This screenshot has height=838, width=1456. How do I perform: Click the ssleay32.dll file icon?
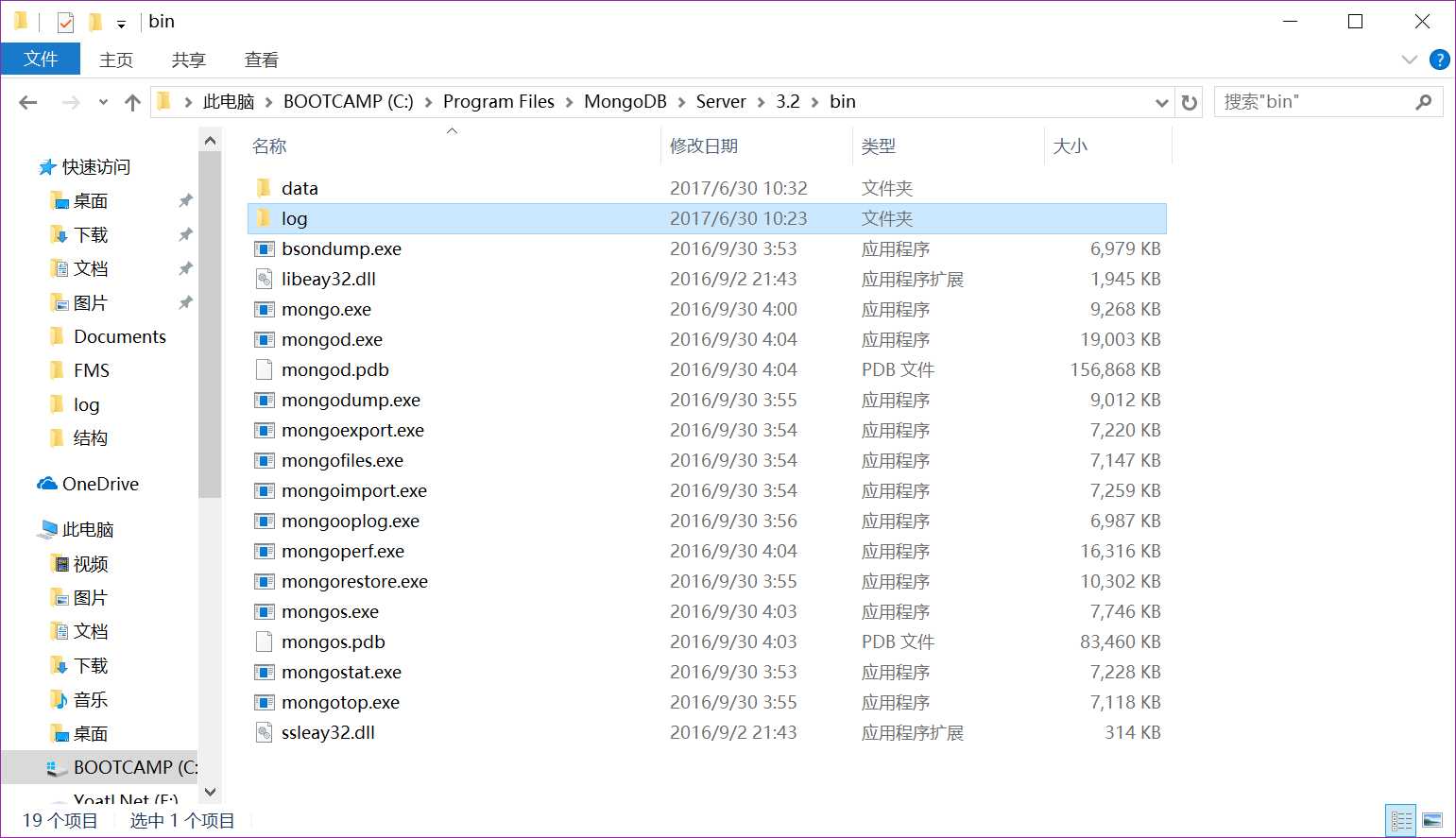(265, 732)
